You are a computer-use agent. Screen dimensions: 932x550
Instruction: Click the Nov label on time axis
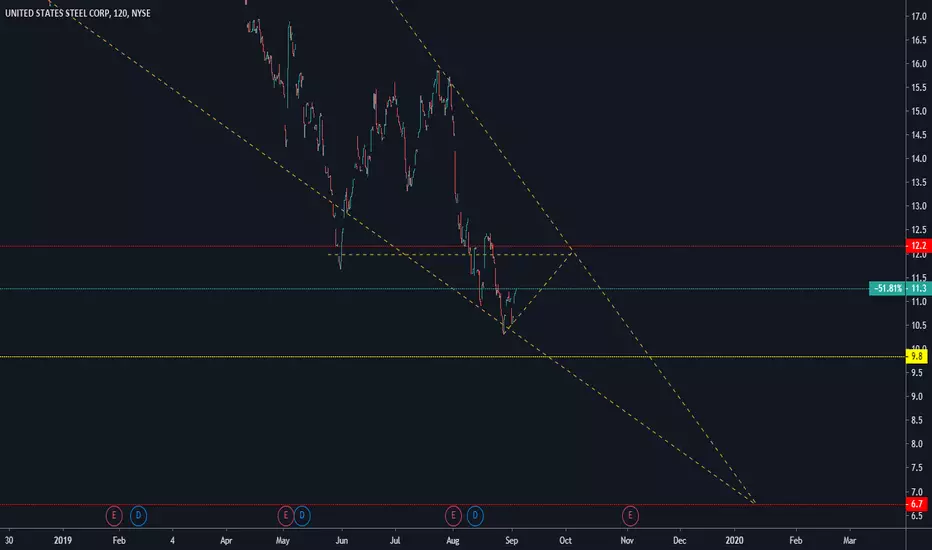tap(626, 540)
